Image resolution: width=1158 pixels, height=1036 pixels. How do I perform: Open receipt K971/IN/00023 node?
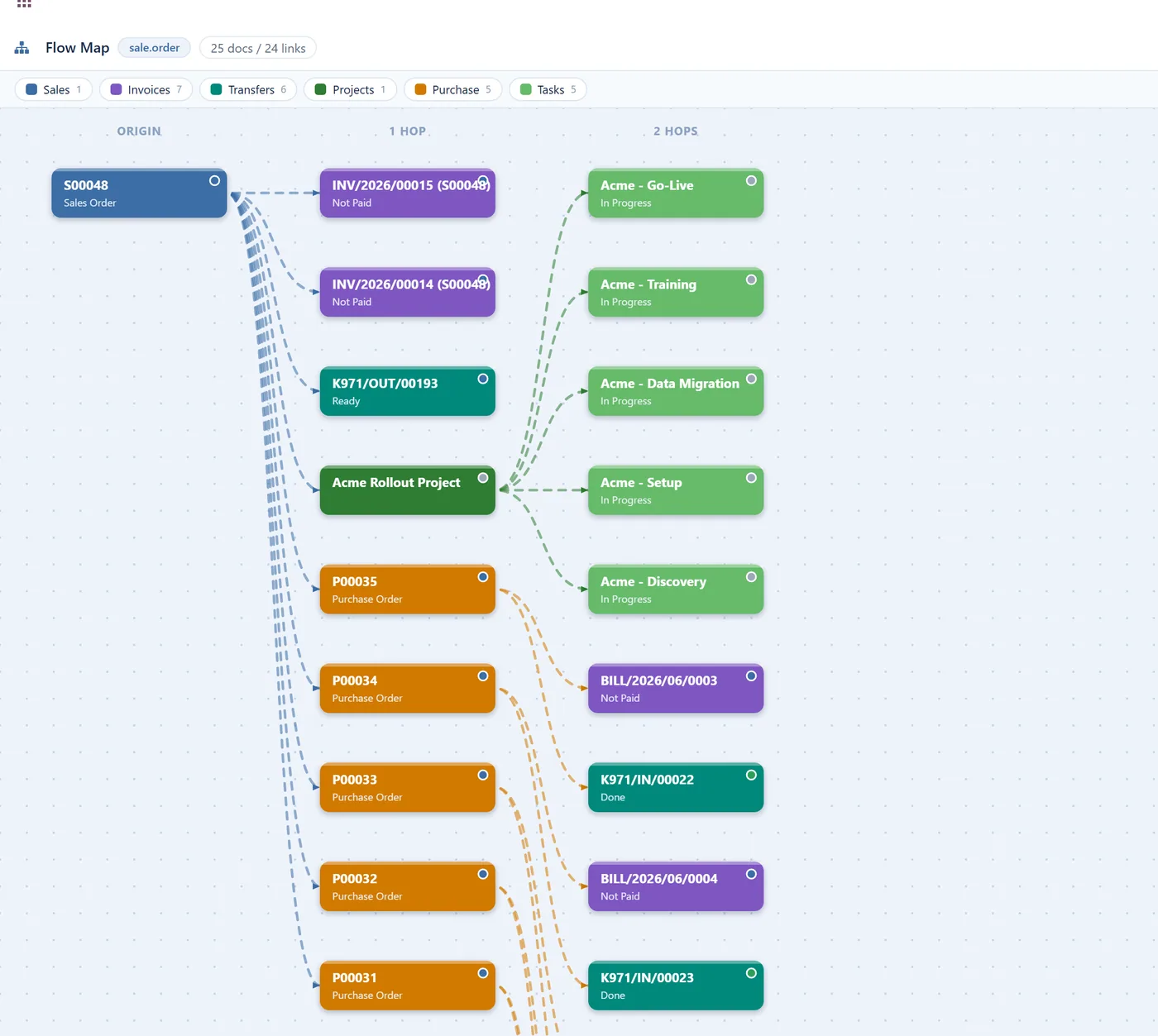coord(676,986)
